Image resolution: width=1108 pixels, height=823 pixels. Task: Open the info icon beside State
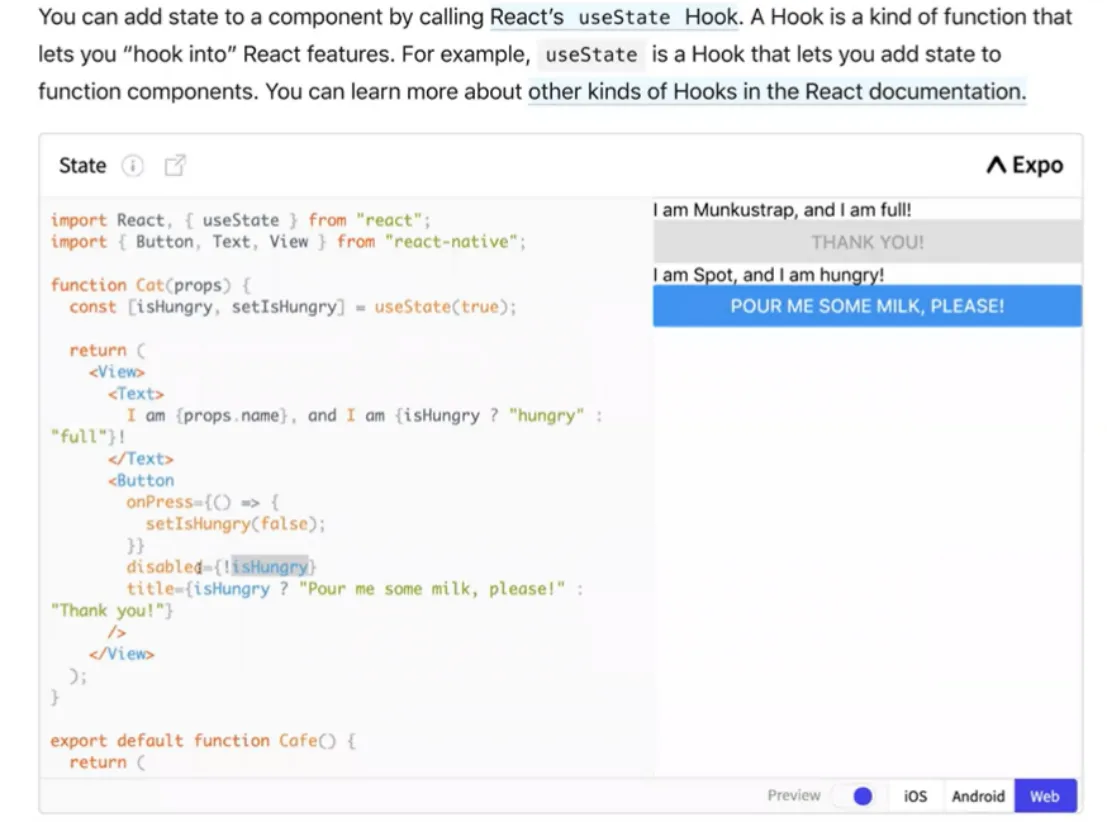pos(133,165)
